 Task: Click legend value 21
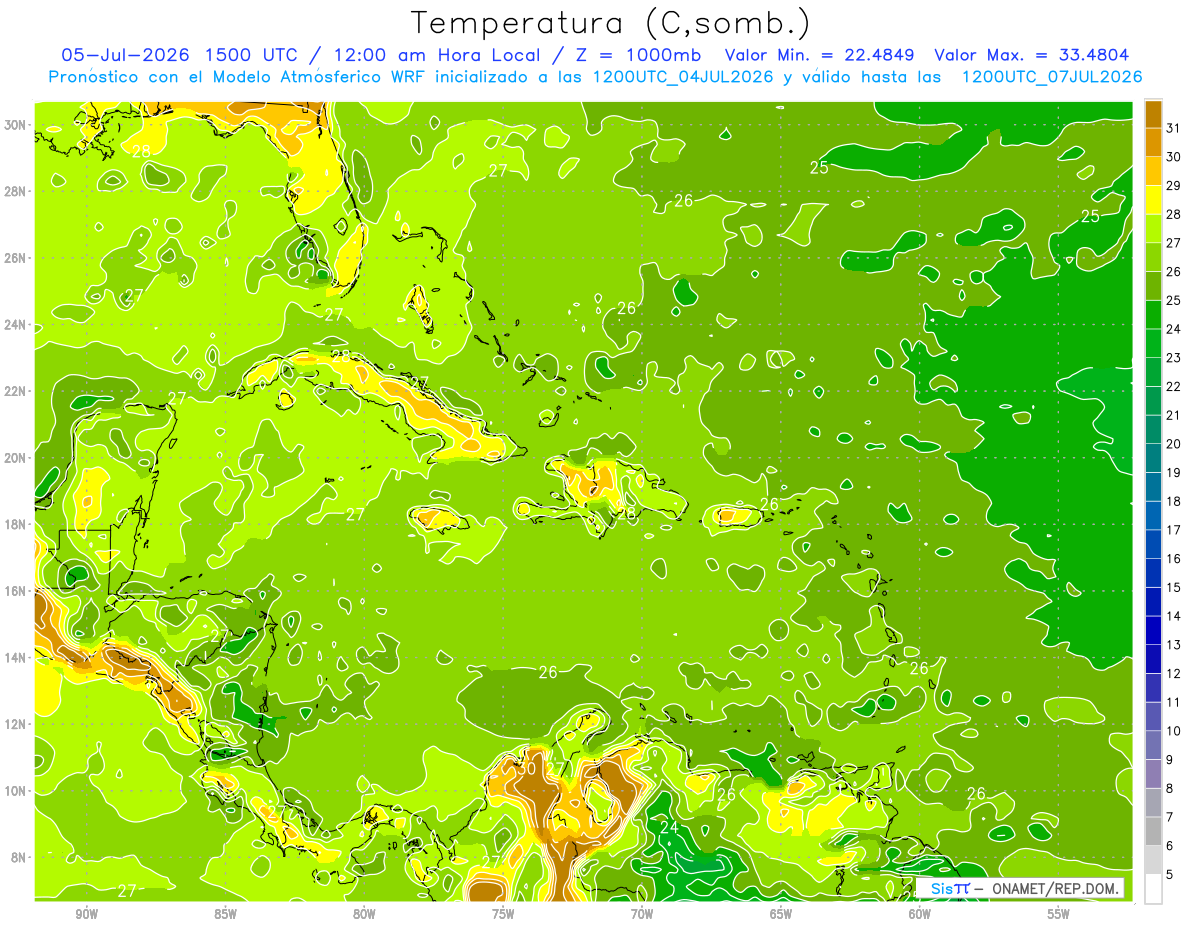point(1174,415)
